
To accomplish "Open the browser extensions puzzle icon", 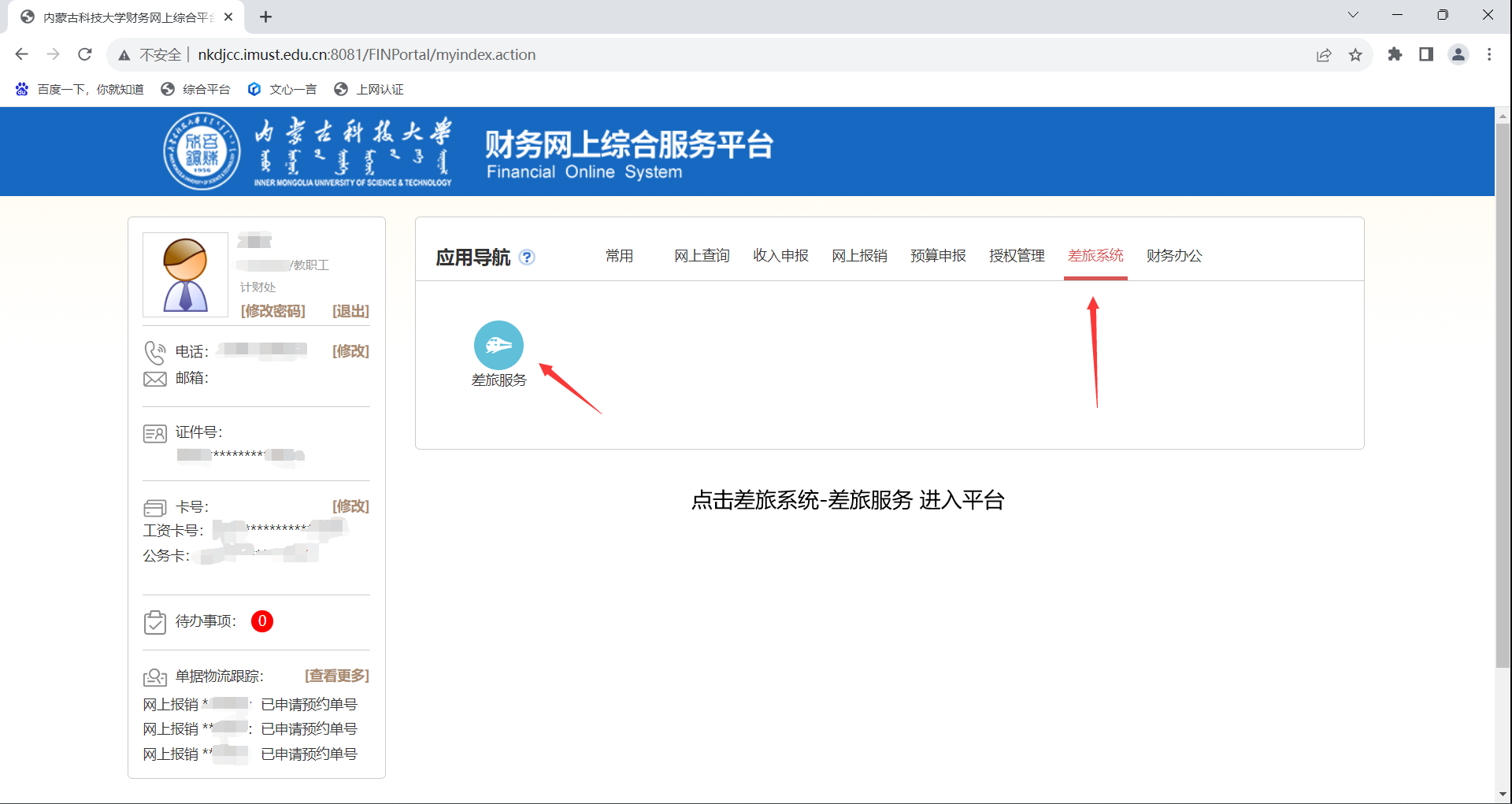I will 1395,54.
